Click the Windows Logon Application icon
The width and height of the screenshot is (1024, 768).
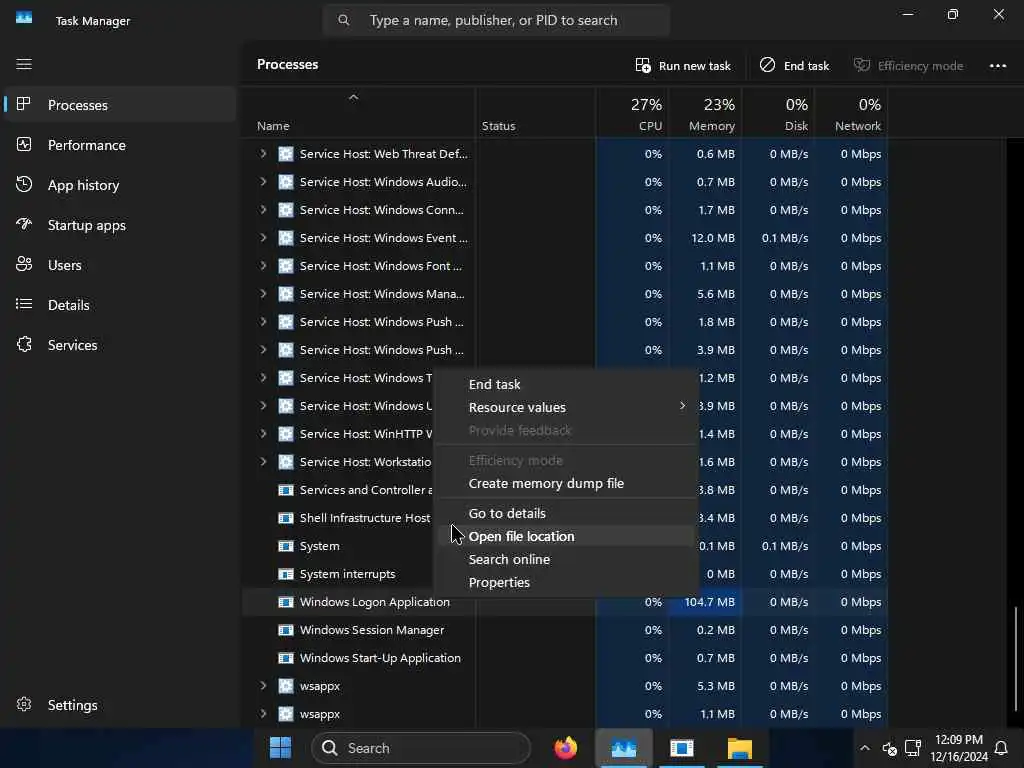[285, 602]
